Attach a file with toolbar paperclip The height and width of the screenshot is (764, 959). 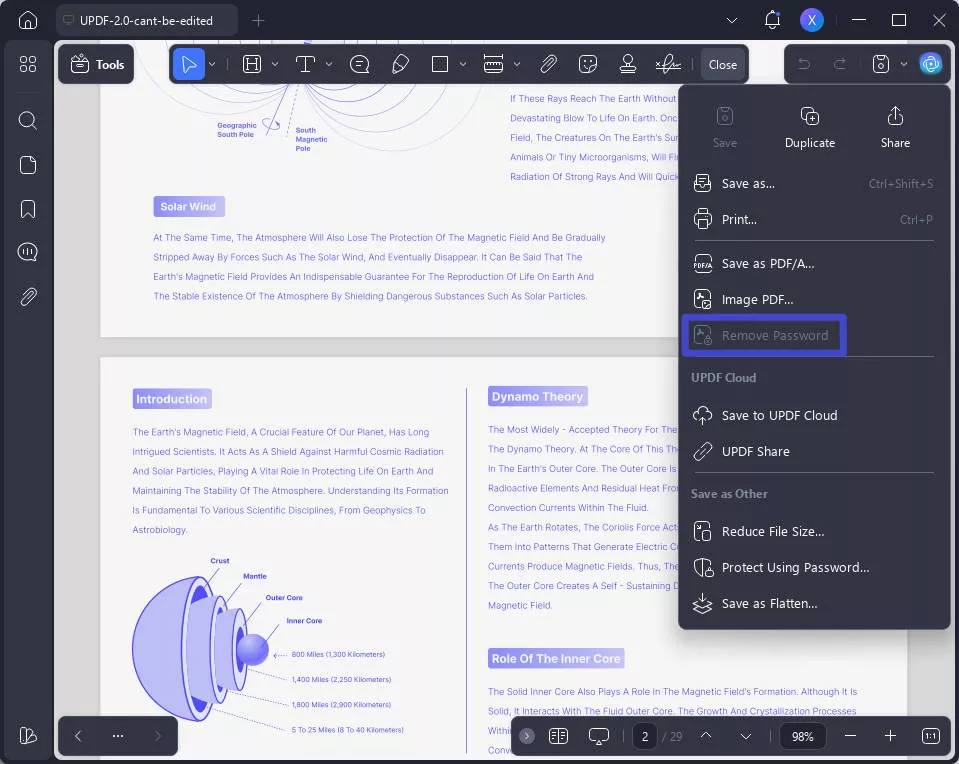tap(549, 64)
